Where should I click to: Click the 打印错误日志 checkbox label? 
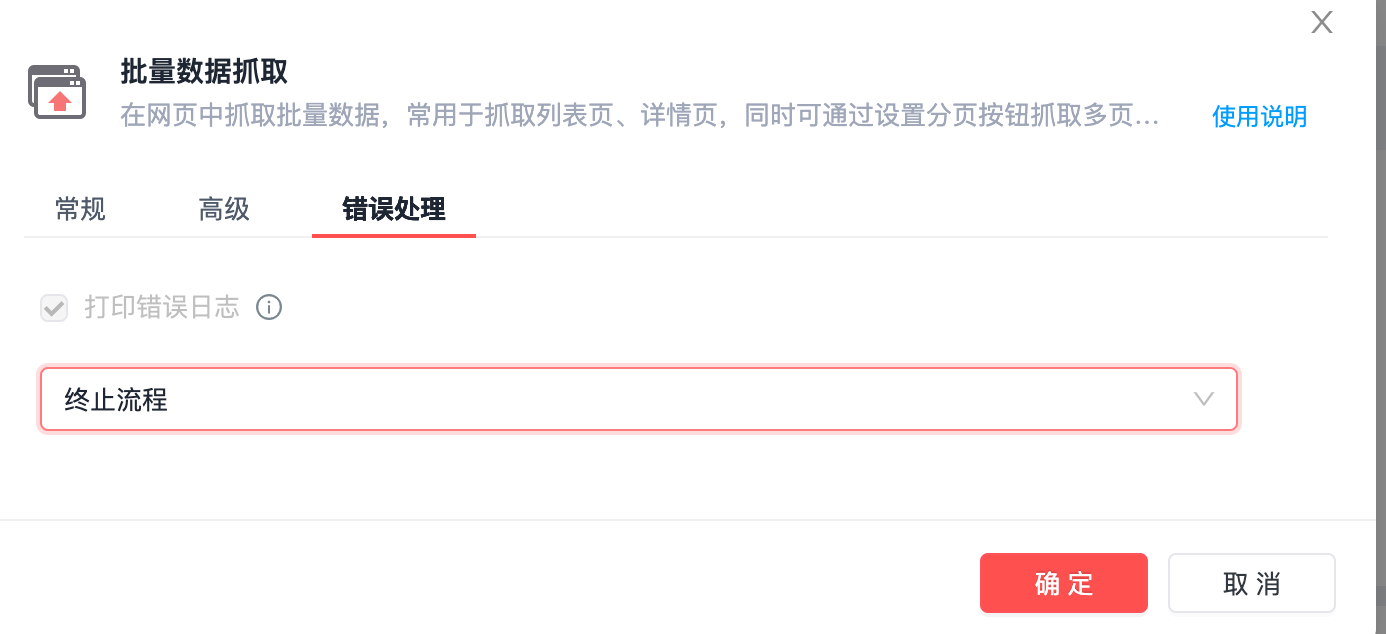pyautogui.click(x=162, y=307)
